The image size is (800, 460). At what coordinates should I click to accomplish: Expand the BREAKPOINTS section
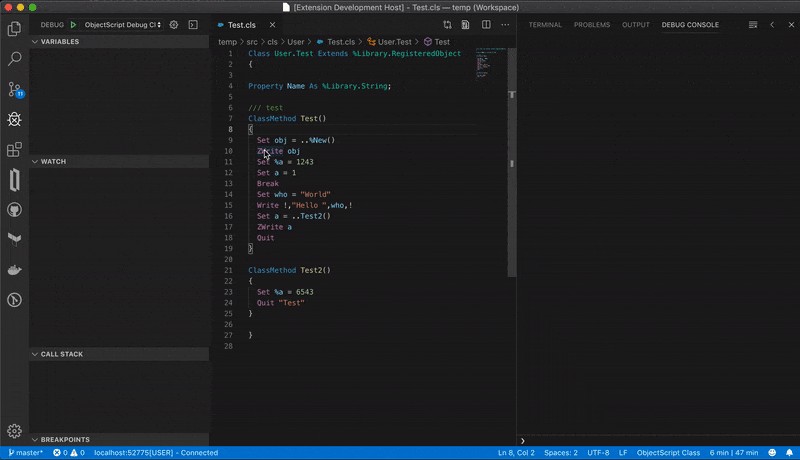64,439
